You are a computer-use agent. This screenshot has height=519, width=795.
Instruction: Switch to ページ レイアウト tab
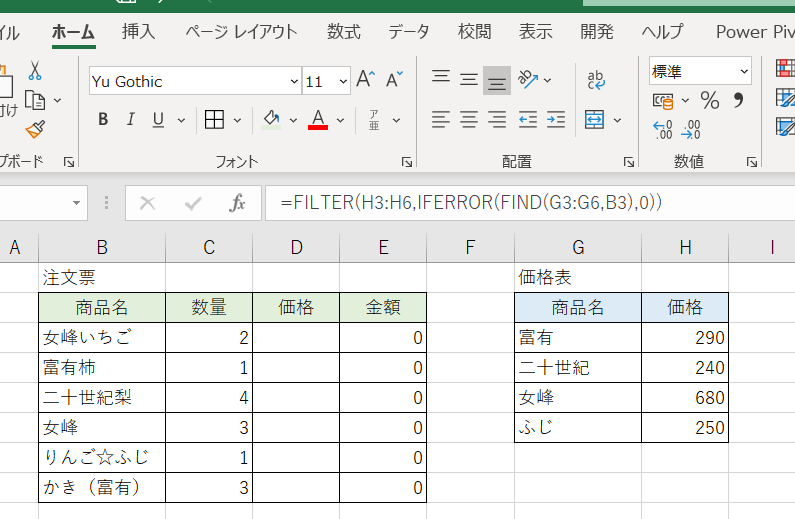point(241,31)
